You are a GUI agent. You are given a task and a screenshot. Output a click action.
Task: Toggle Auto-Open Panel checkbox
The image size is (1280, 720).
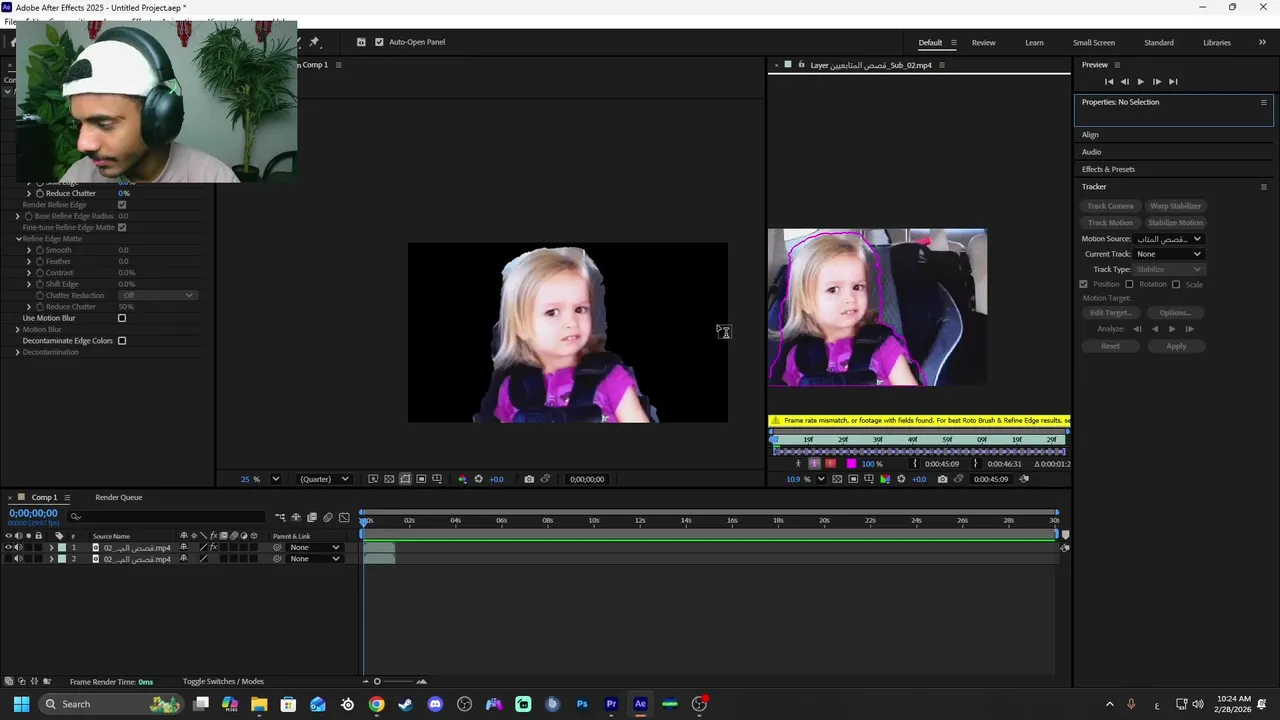point(379,42)
